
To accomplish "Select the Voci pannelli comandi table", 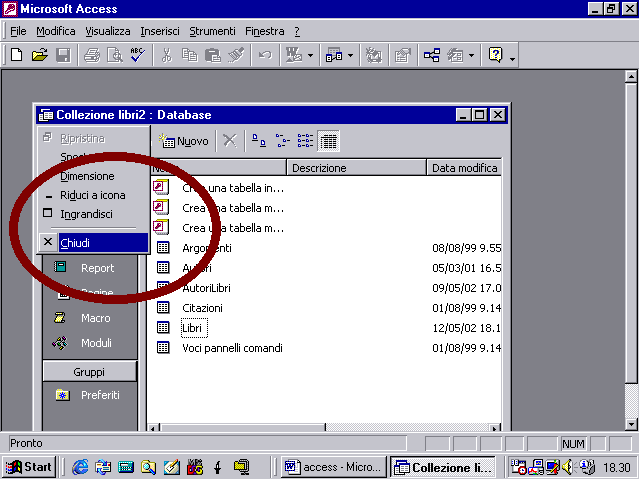I will pos(232,348).
